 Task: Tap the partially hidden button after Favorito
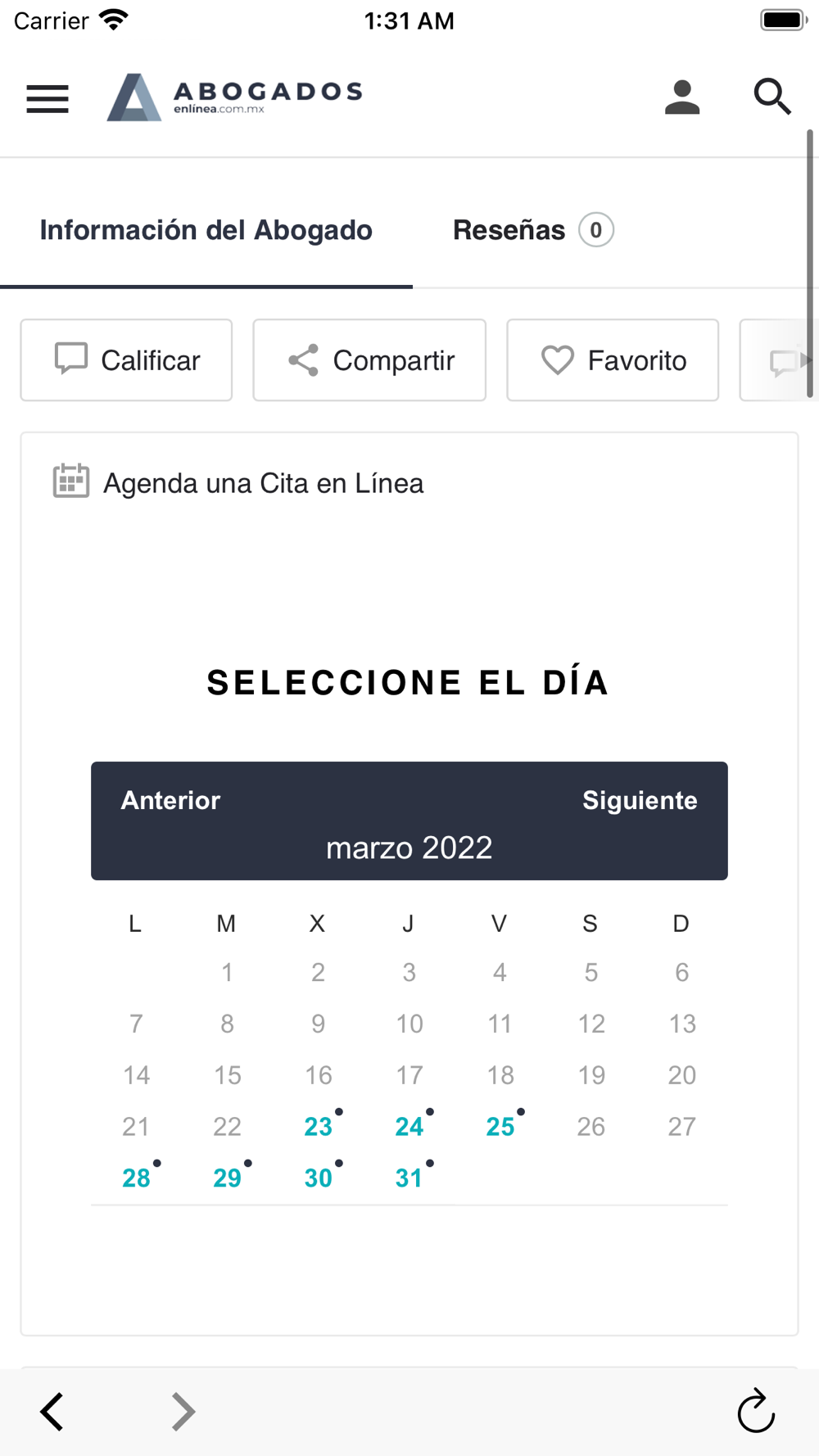coord(773,360)
